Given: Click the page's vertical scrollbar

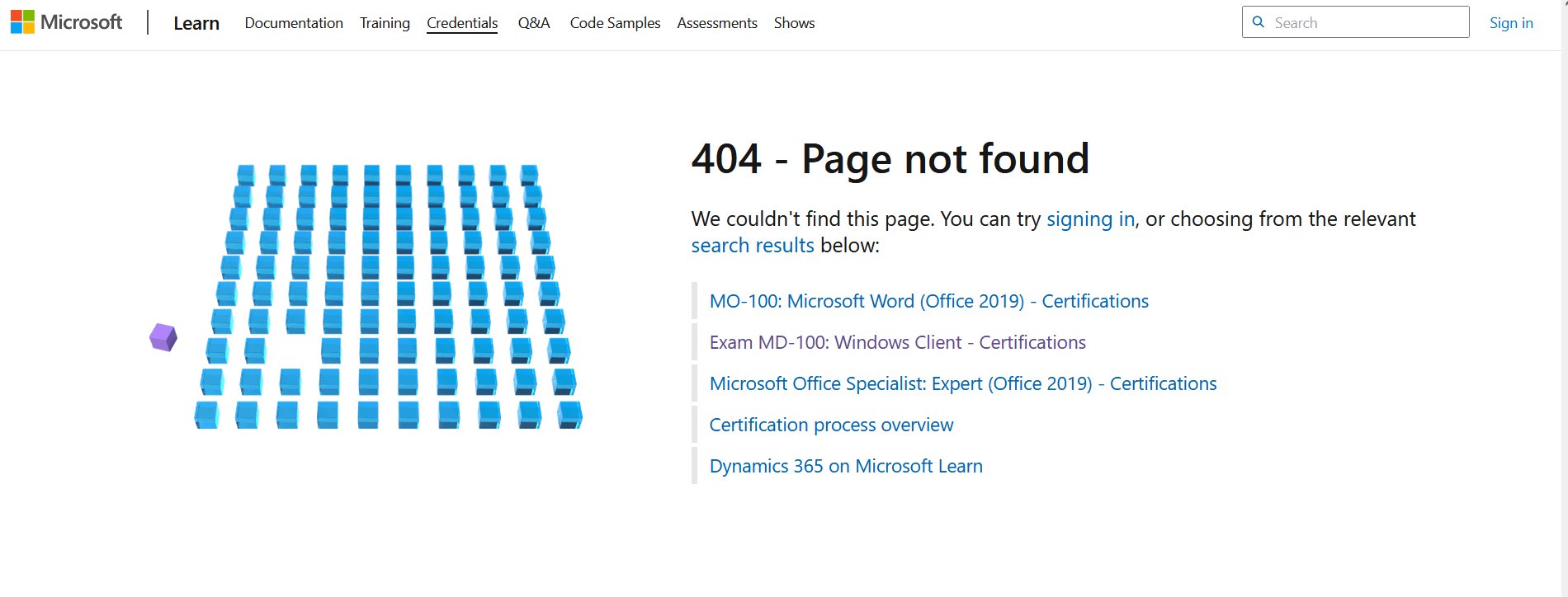Looking at the screenshot, I should tap(1564, 298).
